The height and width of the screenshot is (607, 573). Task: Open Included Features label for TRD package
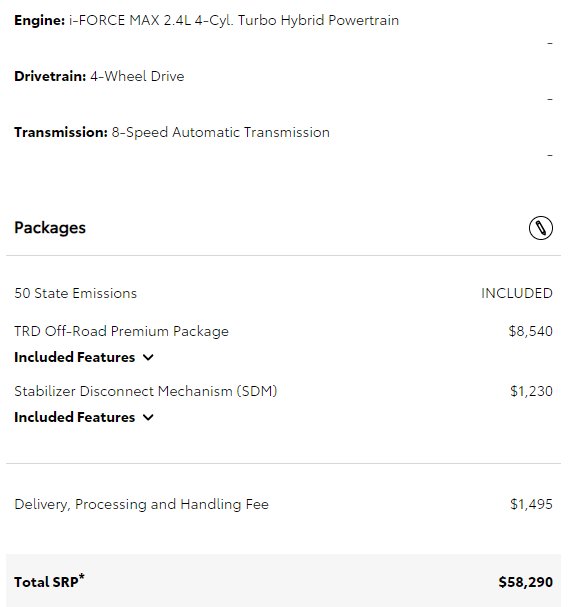tap(75, 357)
